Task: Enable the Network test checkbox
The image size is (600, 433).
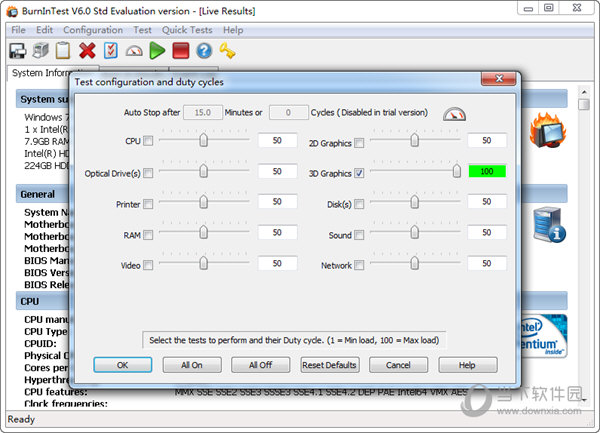Action: coord(359,265)
